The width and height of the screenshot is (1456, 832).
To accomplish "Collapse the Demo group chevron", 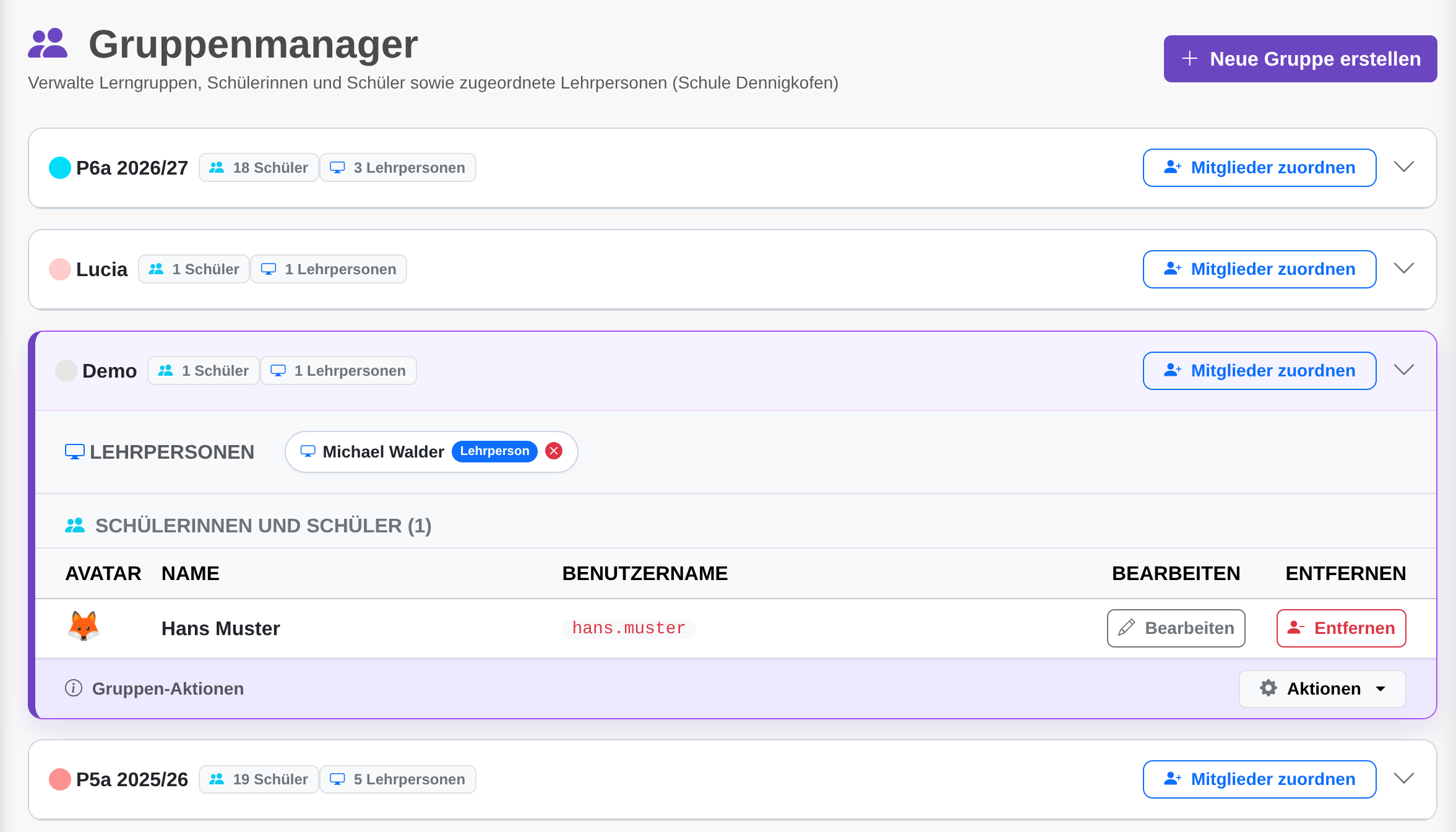I will [x=1404, y=370].
